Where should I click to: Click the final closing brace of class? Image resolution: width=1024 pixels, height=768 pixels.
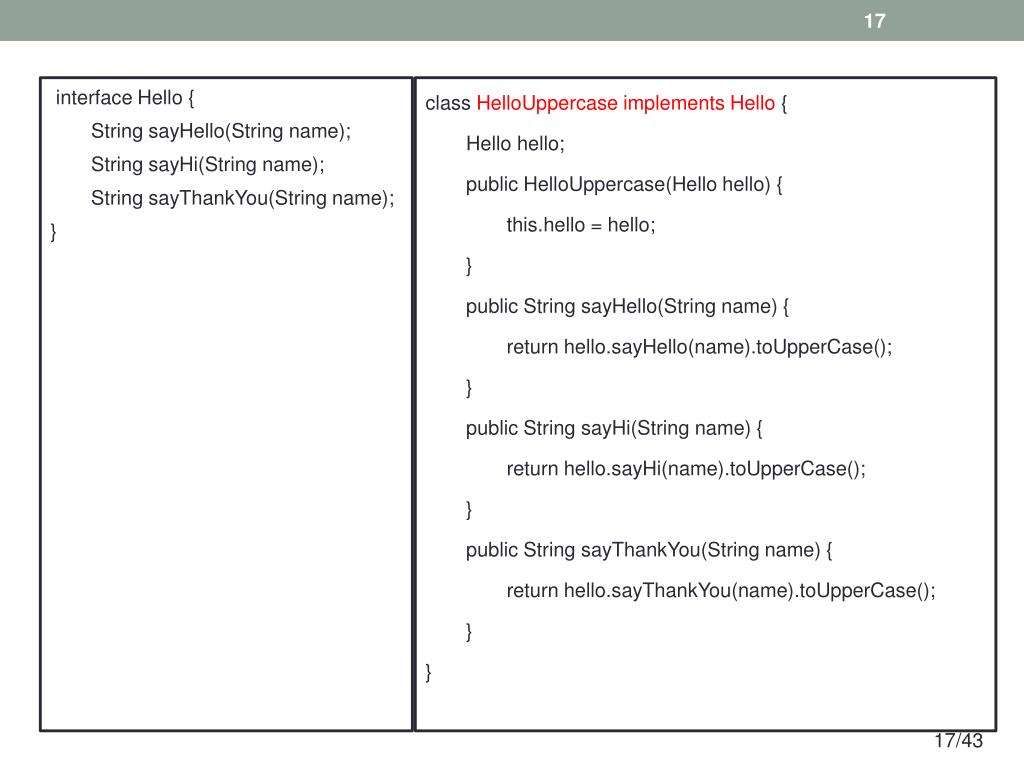[428, 672]
